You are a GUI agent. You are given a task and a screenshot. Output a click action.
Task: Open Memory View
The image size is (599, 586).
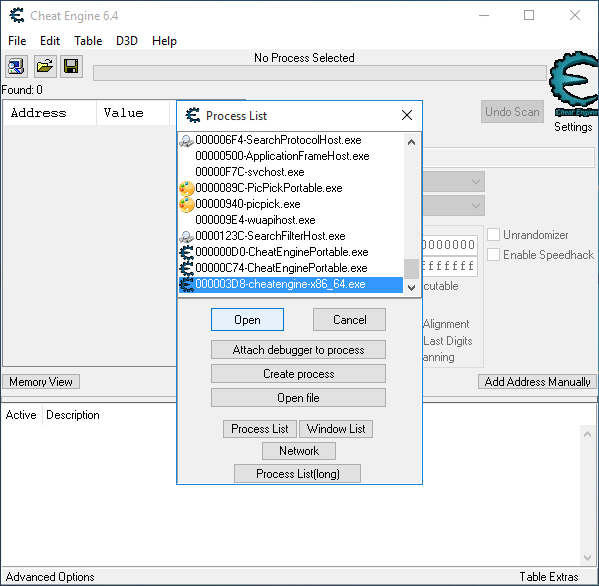click(41, 382)
